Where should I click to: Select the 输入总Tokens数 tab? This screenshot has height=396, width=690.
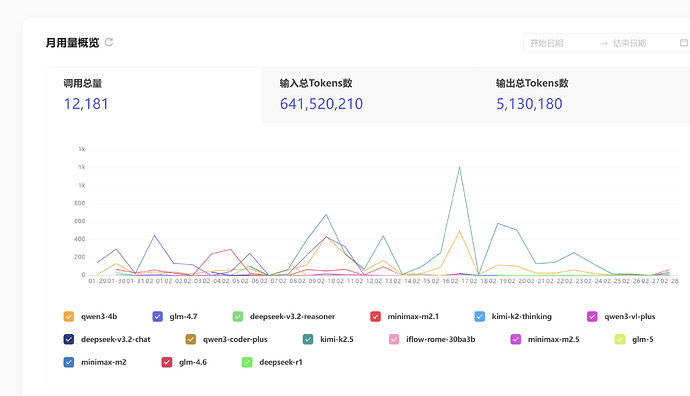coord(370,95)
